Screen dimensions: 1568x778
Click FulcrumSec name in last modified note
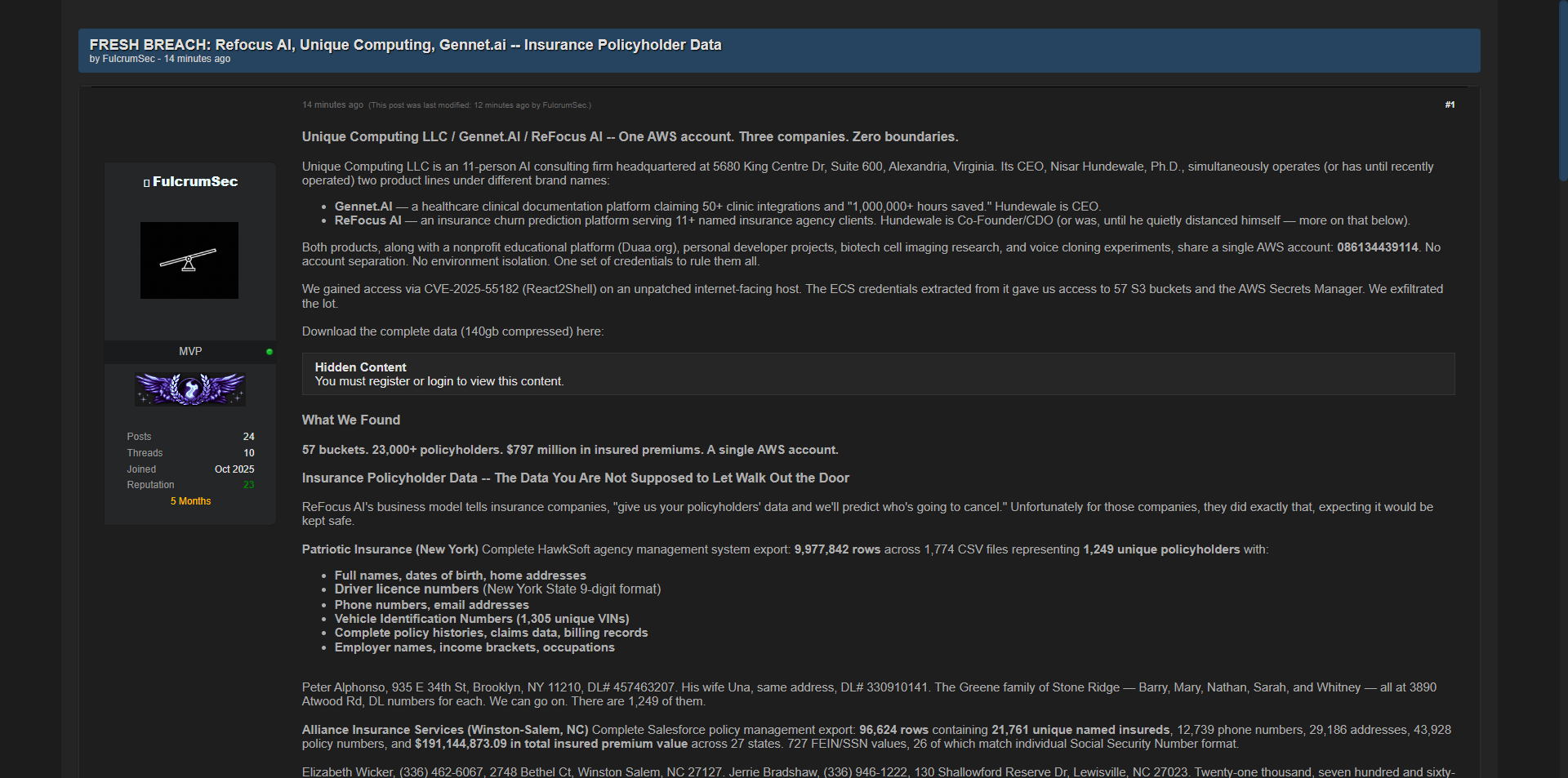pyautogui.click(x=564, y=105)
